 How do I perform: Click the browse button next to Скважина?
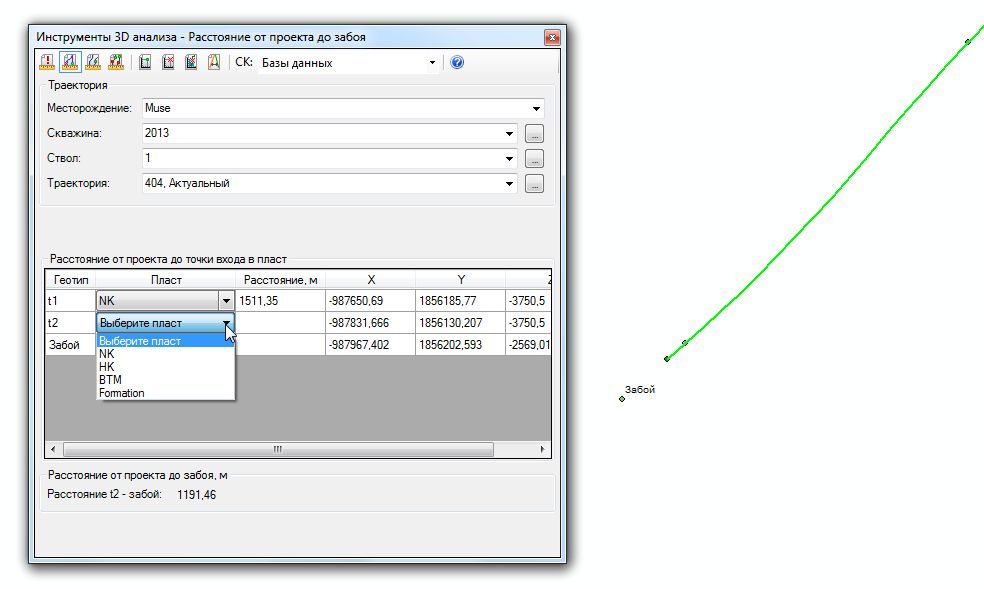(x=534, y=133)
